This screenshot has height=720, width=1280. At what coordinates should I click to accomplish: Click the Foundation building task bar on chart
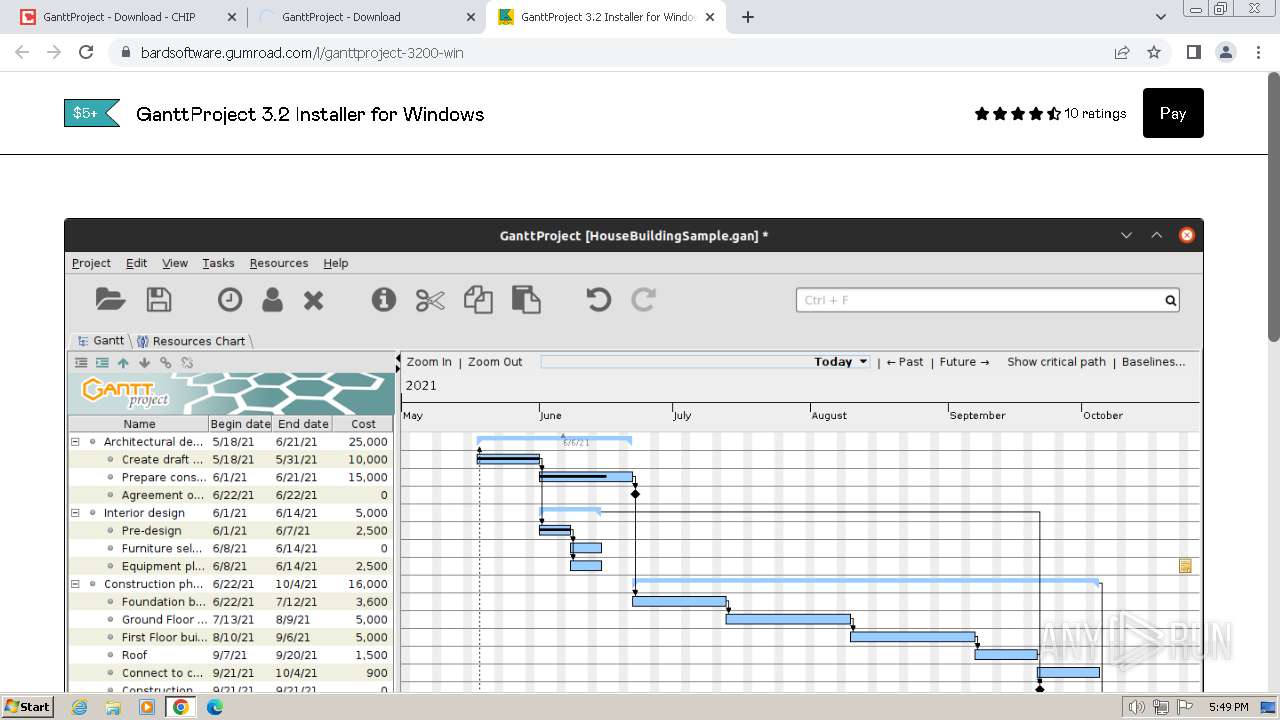(679, 601)
